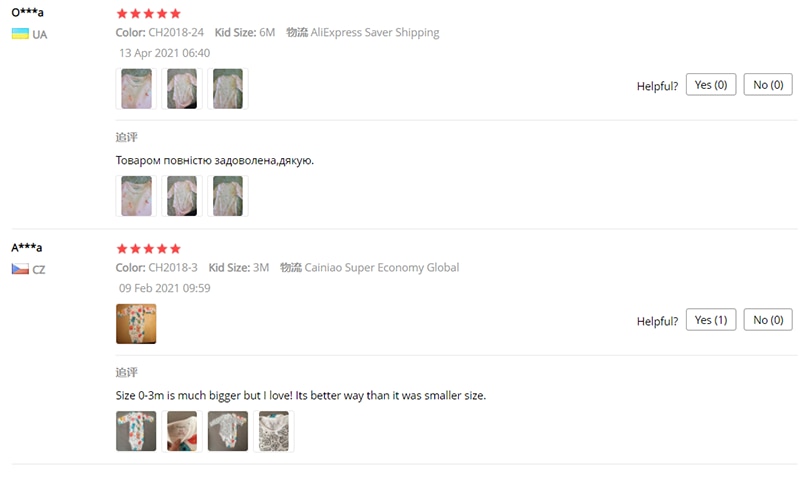Open middle thumbnail in UA follow-up review
800x477 pixels.
coord(182,196)
